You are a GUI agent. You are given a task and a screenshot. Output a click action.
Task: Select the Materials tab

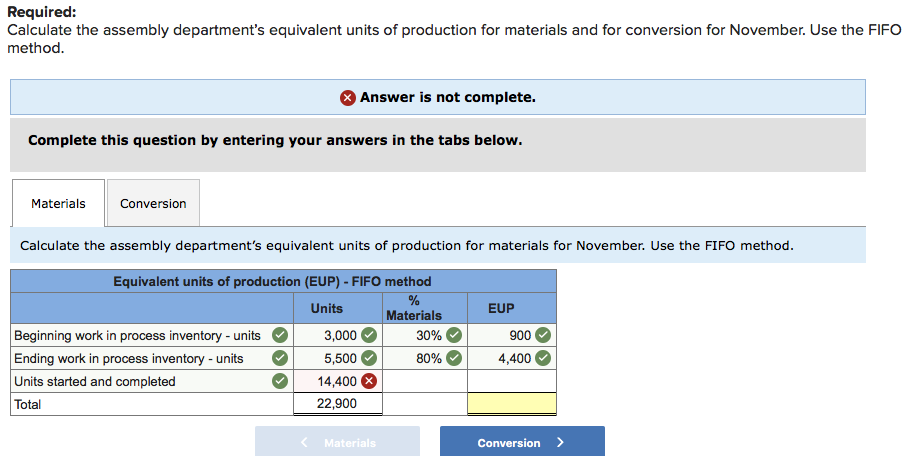point(58,203)
